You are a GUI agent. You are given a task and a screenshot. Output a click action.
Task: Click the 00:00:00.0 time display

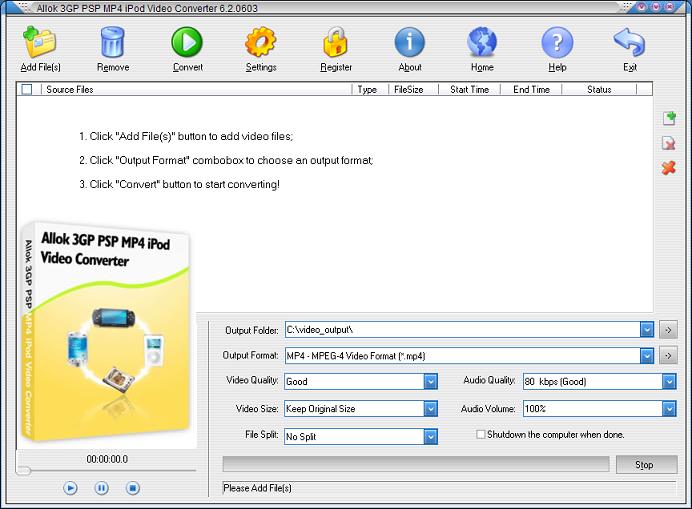click(x=107, y=459)
